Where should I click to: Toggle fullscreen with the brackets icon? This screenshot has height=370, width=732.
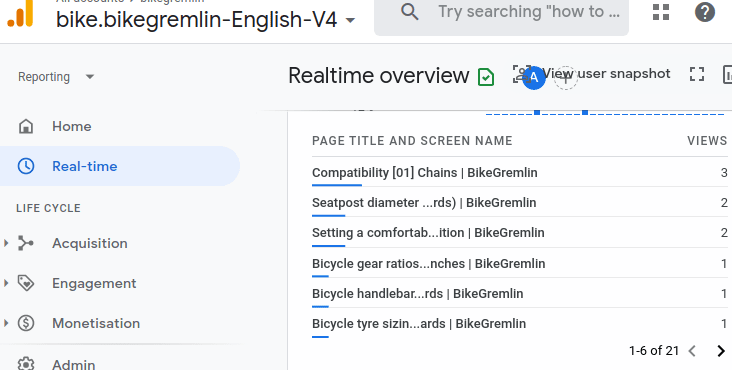tap(697, 74)
